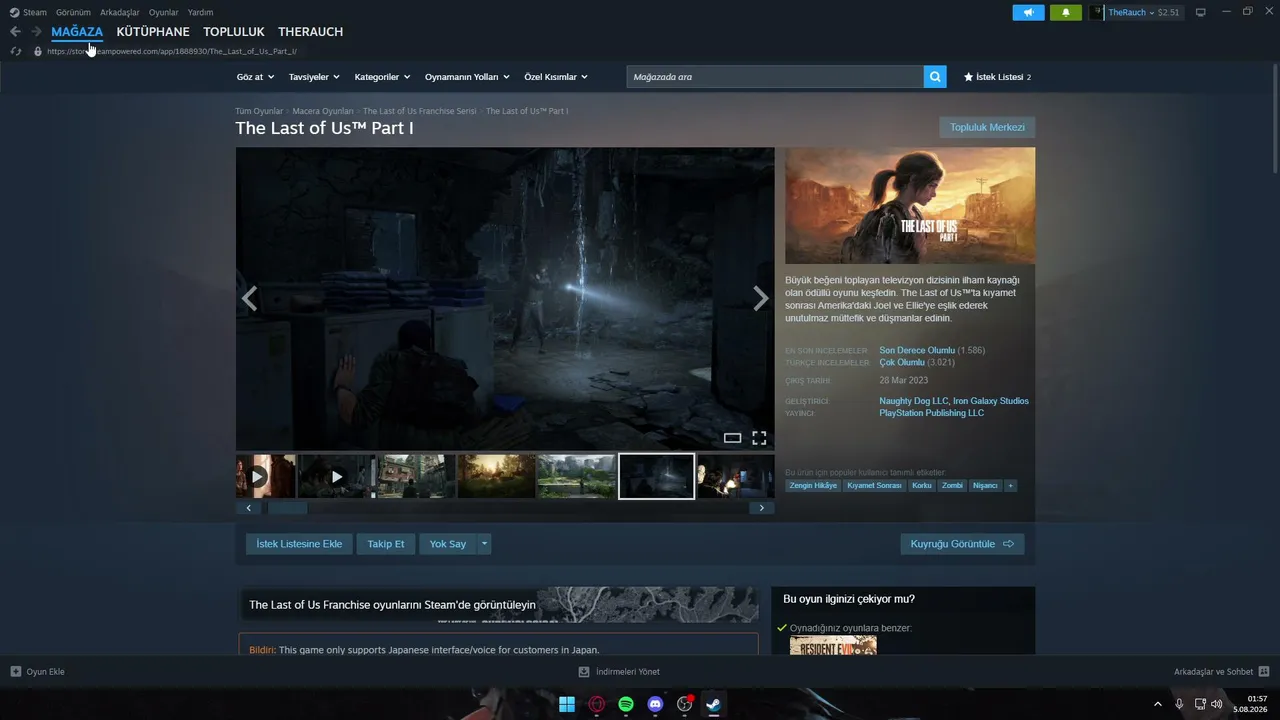Click the Steam announcements megaphone button
1280x720 pixels.
1028,13
